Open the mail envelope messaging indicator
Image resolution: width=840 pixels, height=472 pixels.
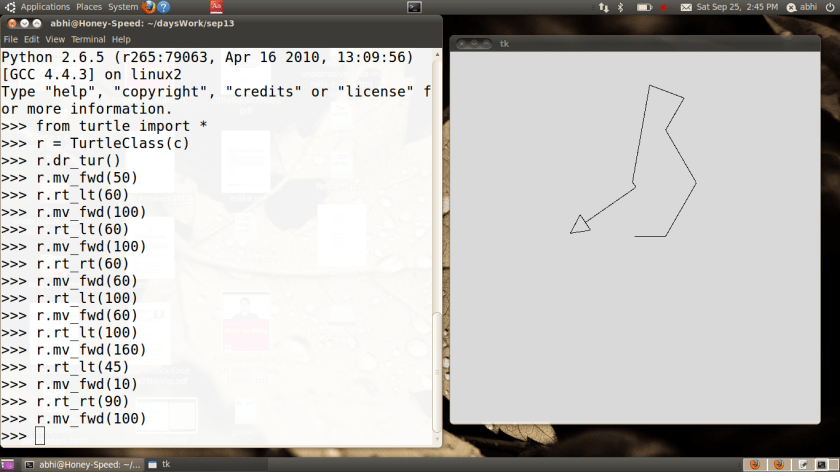click(686, 7)
